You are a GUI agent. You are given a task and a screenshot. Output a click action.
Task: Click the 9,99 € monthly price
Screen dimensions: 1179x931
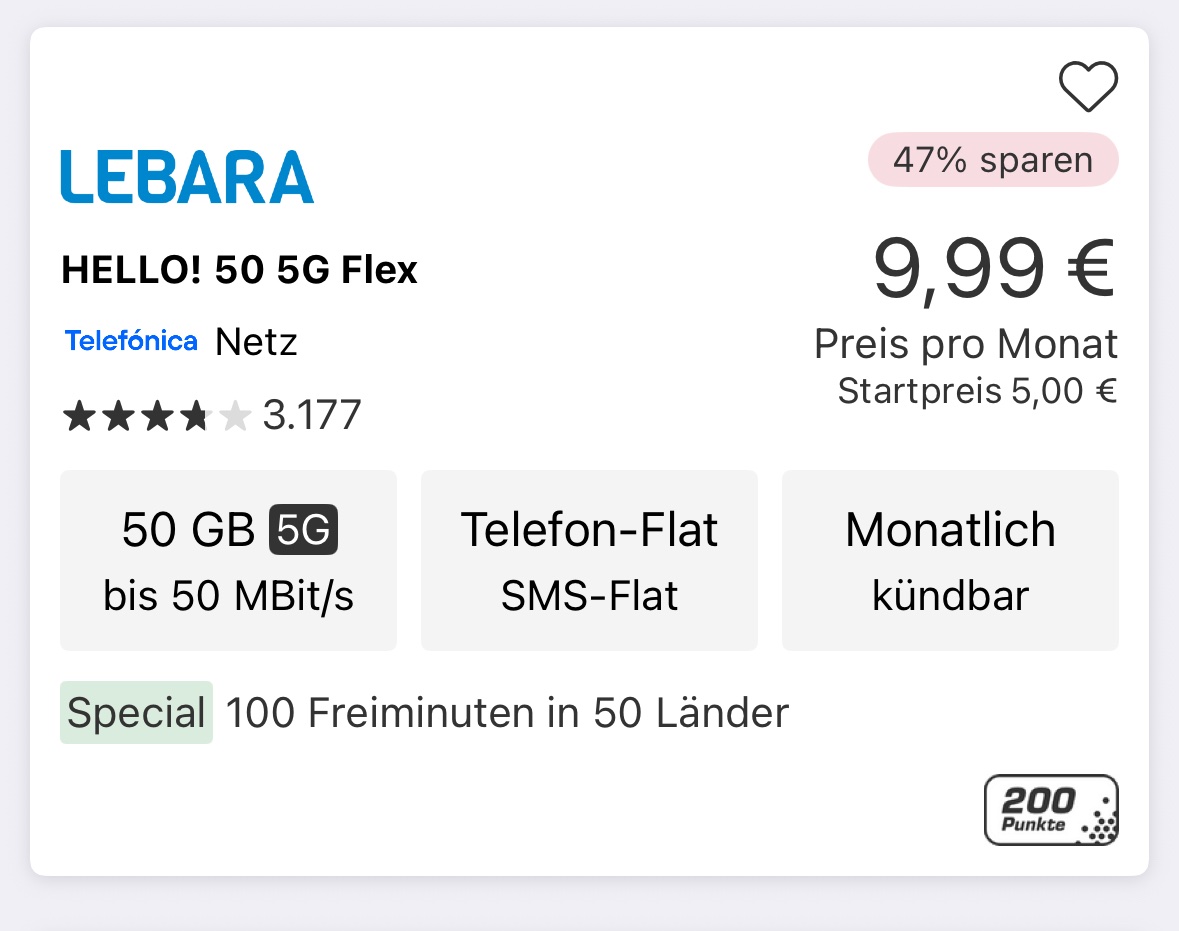pos(993,270)
